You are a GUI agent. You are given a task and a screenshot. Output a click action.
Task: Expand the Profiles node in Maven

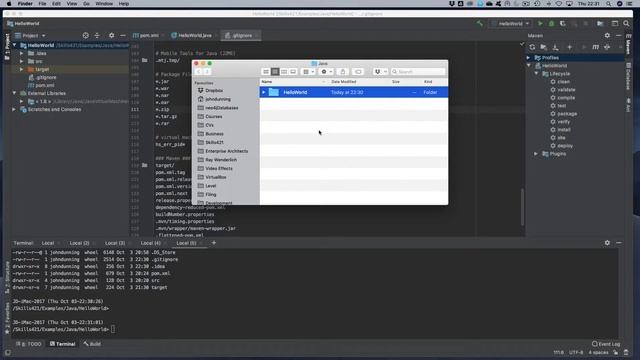click(x=529, y=58)
